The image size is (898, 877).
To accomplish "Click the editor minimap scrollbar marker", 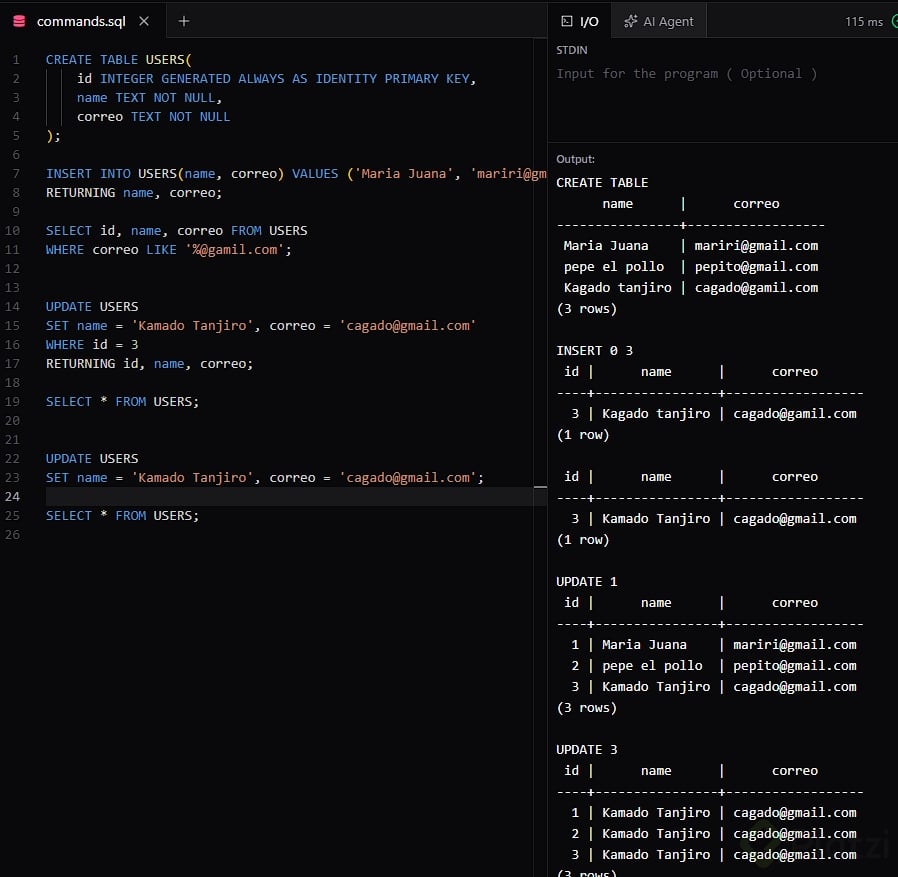I will 540,487.
